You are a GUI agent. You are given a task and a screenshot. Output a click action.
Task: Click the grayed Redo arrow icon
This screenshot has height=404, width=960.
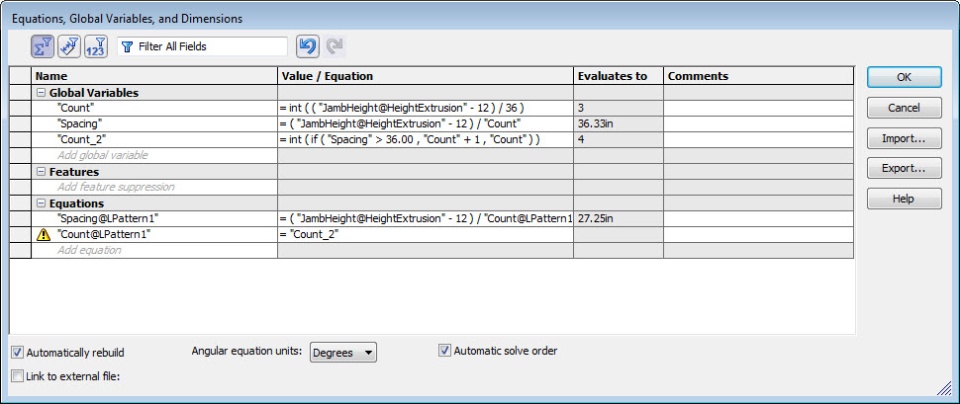coord(334,47)
